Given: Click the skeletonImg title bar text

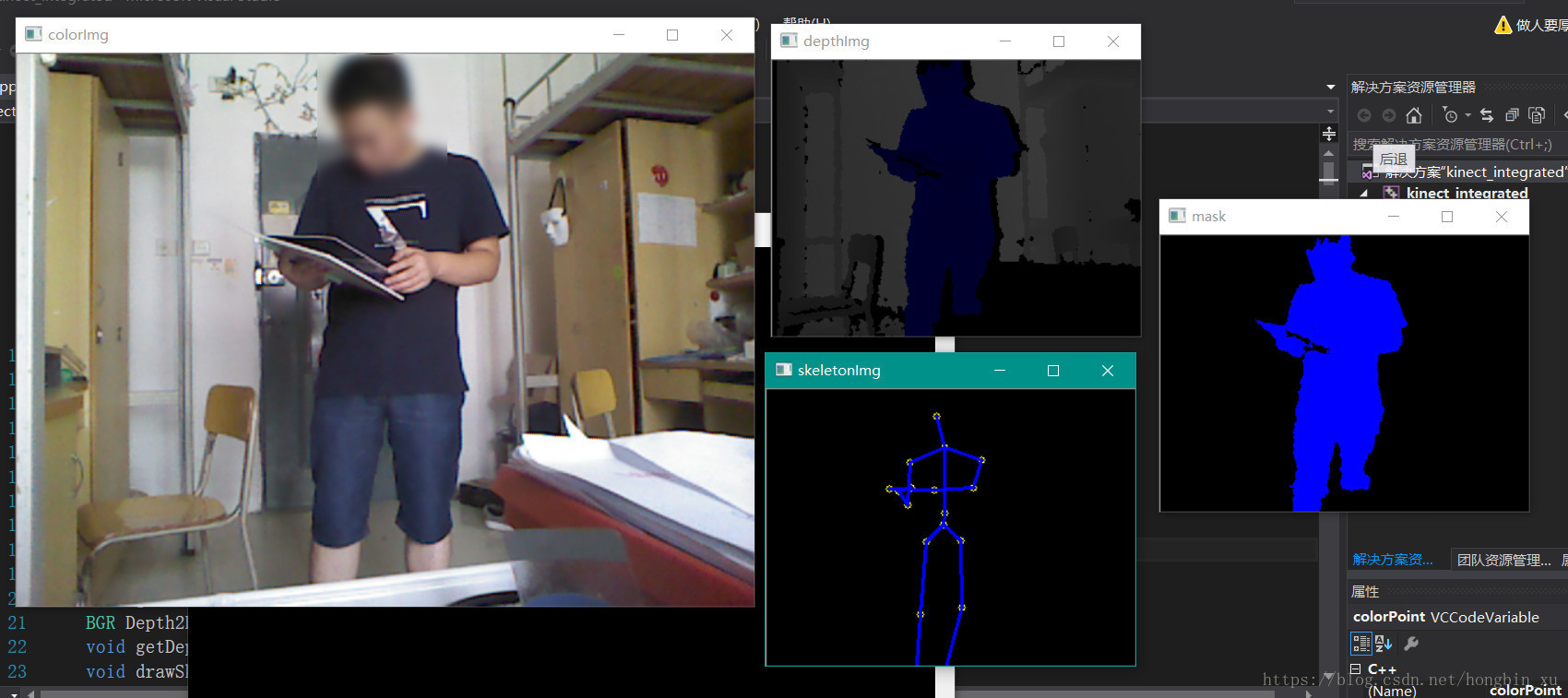Looking at the screenshot, I should coord(839,371).
